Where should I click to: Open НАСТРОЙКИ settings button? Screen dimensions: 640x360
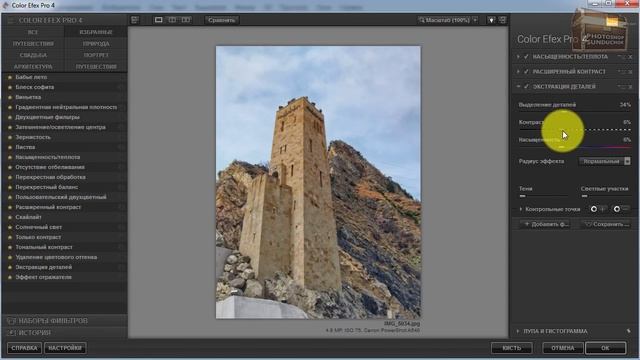coord(65,348)
